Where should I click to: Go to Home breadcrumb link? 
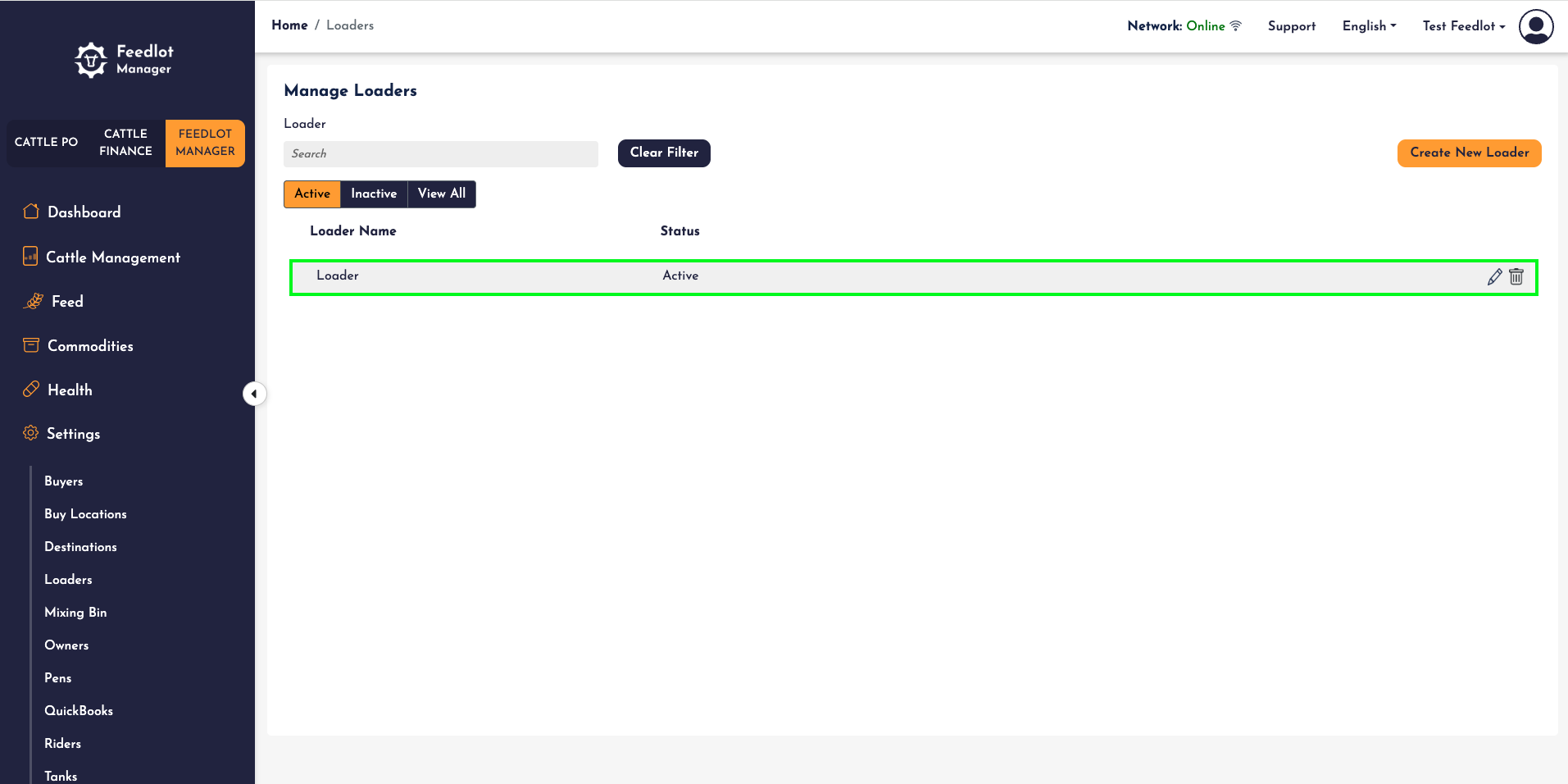coord(289,25)
